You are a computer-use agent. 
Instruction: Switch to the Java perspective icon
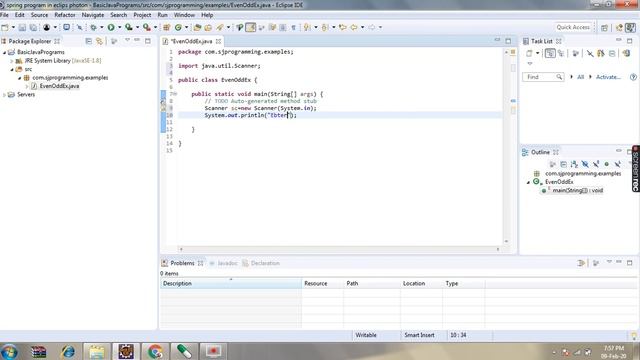631,27
